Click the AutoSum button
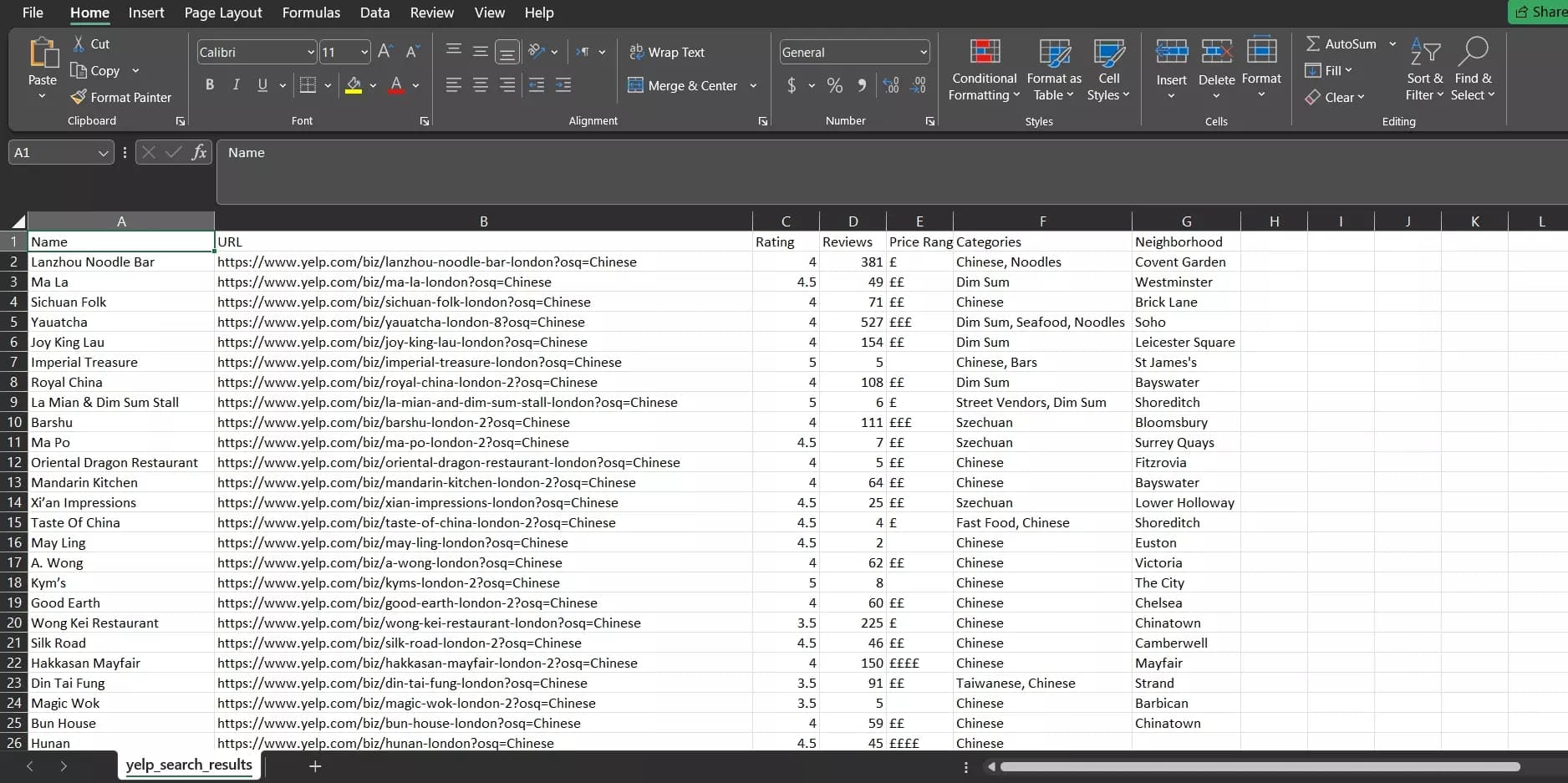The image size is (1568, 783). click(1341, 43)
